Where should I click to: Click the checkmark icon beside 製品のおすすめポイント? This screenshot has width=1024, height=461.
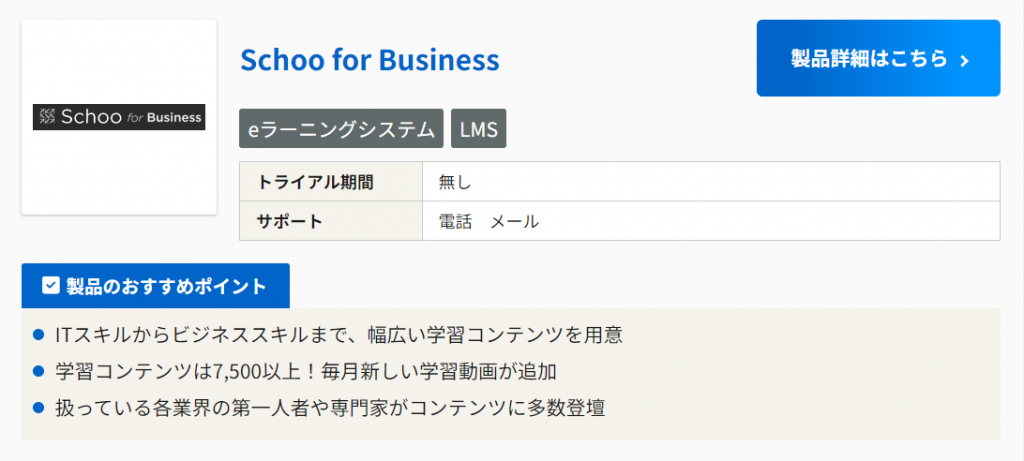(x=51, y=286)
